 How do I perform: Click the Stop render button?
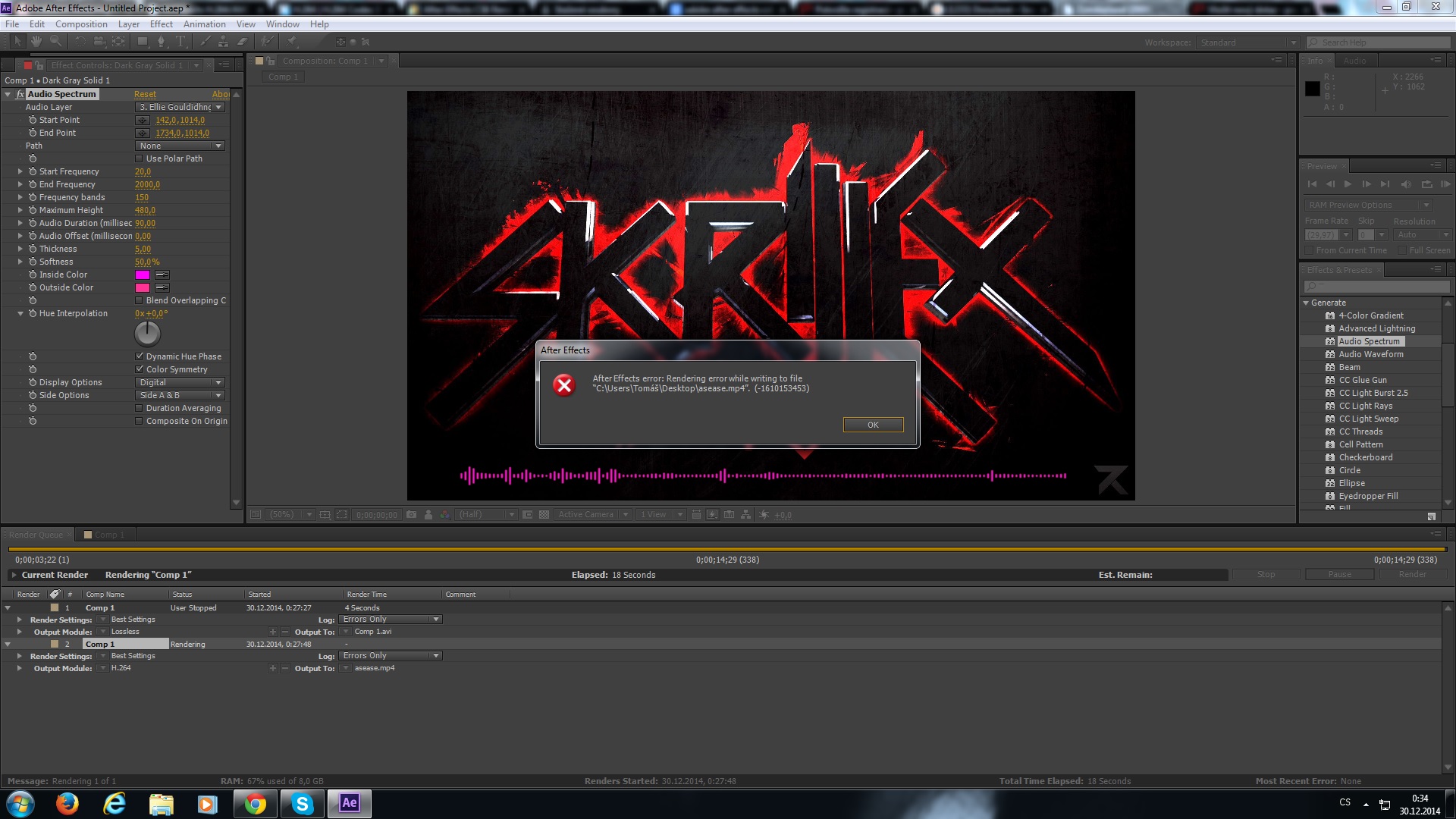(x=1266, y=575)
